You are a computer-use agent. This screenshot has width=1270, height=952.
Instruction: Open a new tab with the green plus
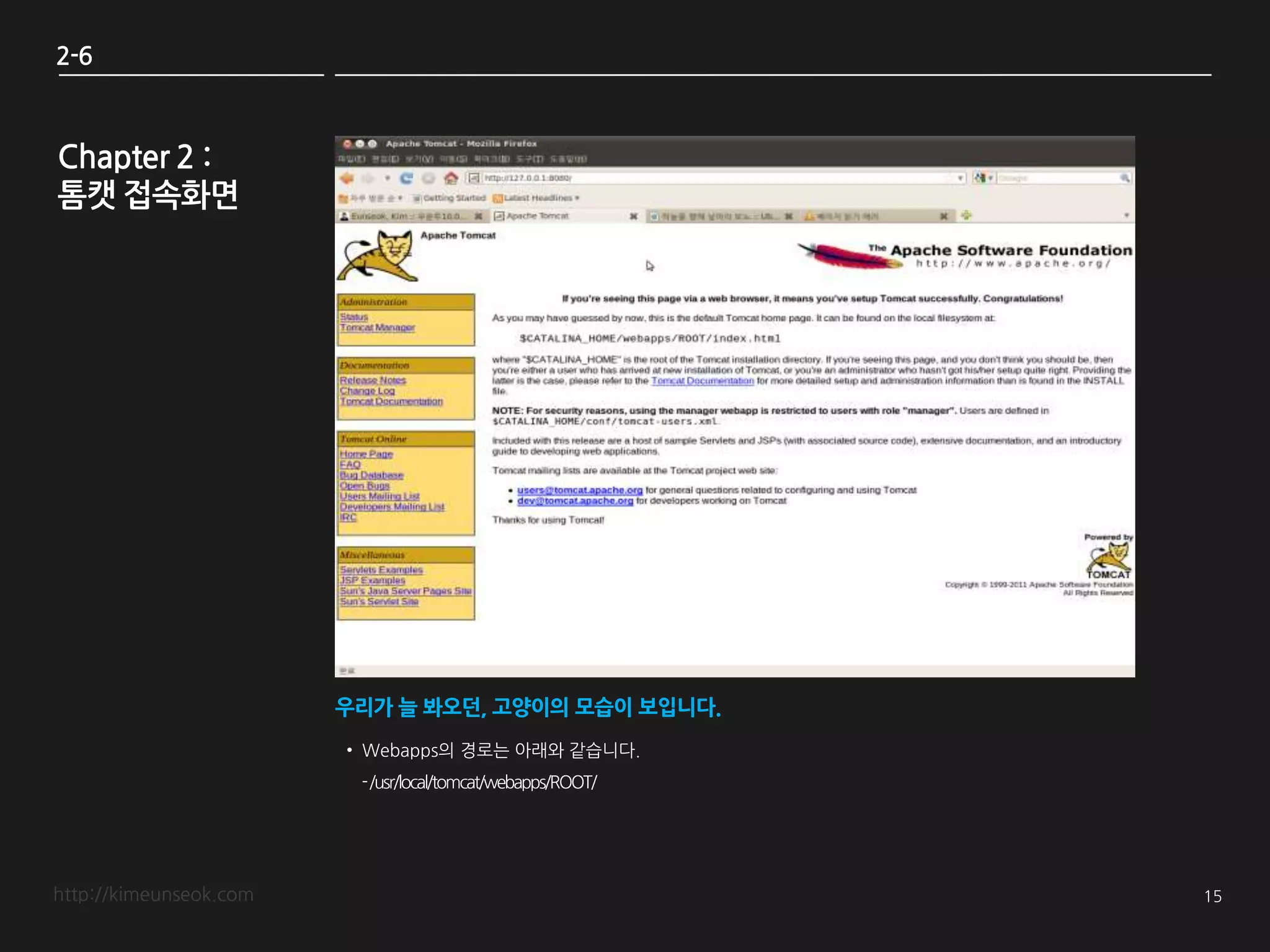(x=966, y=216)
